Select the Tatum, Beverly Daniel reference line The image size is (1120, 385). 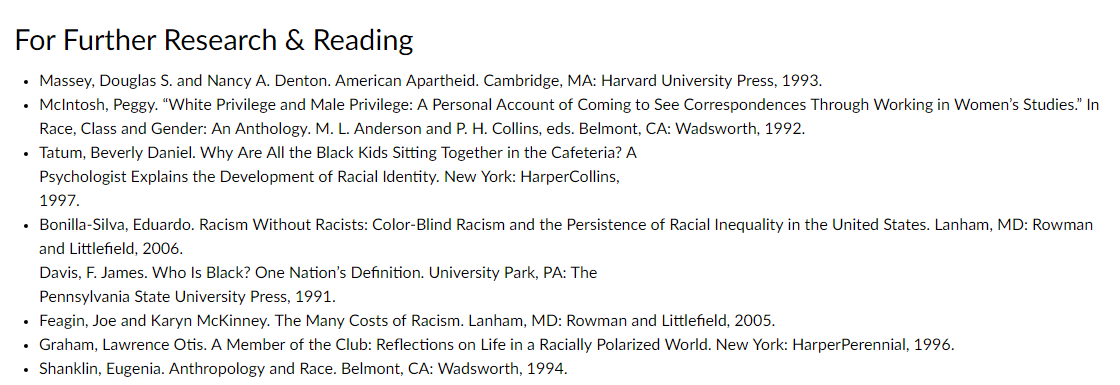(x=338, y=153)
